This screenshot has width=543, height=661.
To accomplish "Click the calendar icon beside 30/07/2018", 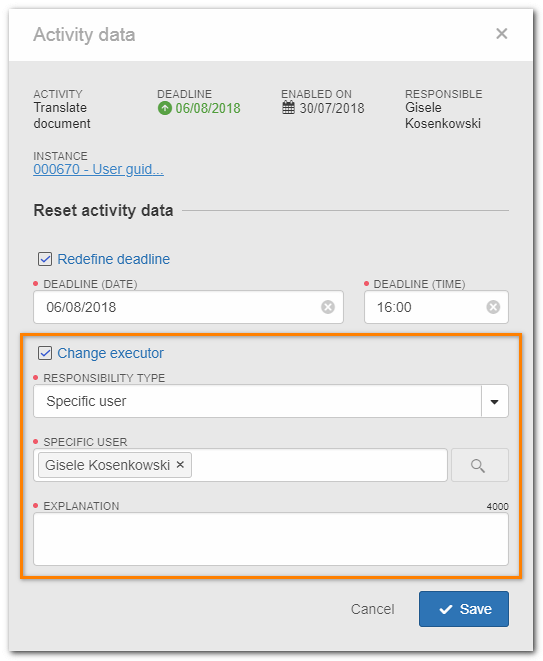I will point(288,108).
